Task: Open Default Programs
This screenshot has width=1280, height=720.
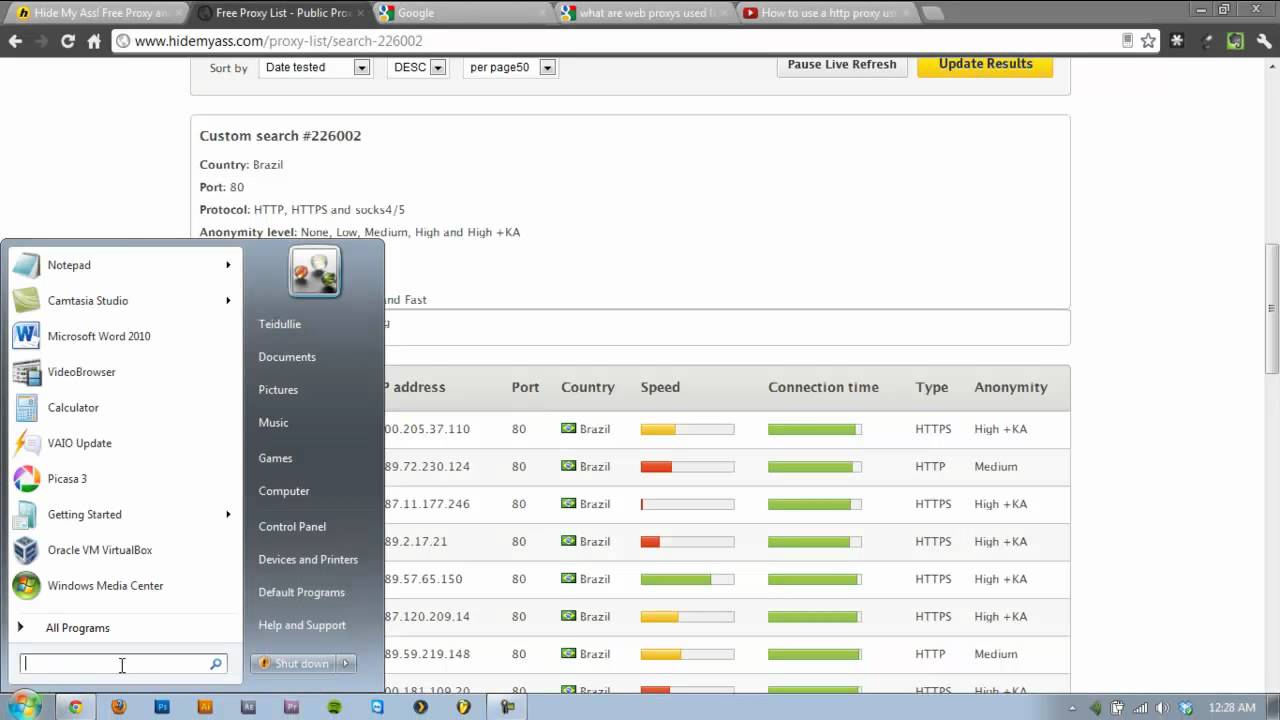Action: [x=301, y=592]
